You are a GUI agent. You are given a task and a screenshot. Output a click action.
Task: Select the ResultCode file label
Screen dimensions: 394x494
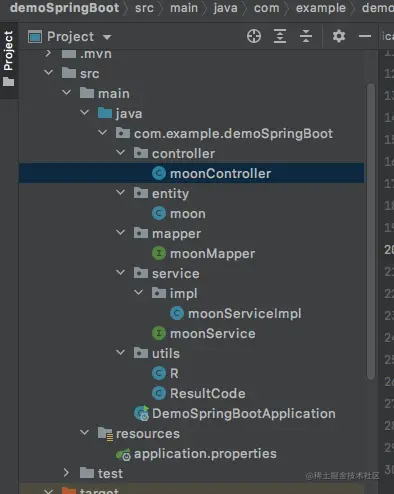coord(208,393)
